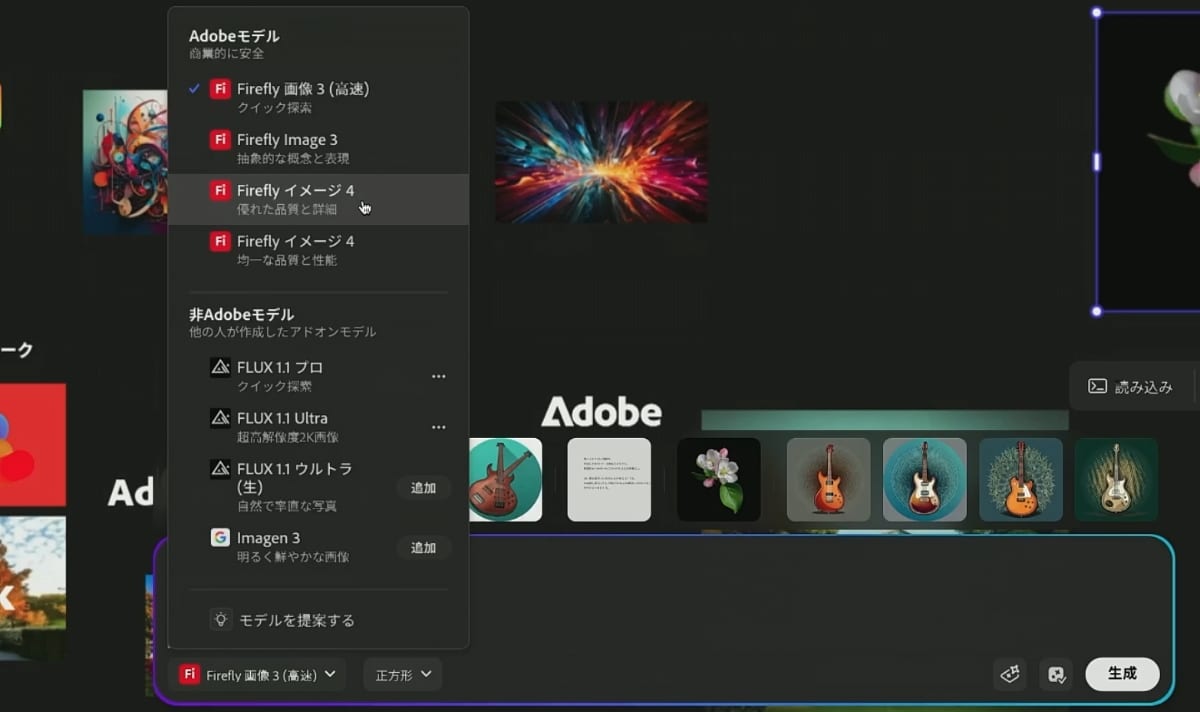Click the sparkle tag icon near 生成

coord(1010,675)
